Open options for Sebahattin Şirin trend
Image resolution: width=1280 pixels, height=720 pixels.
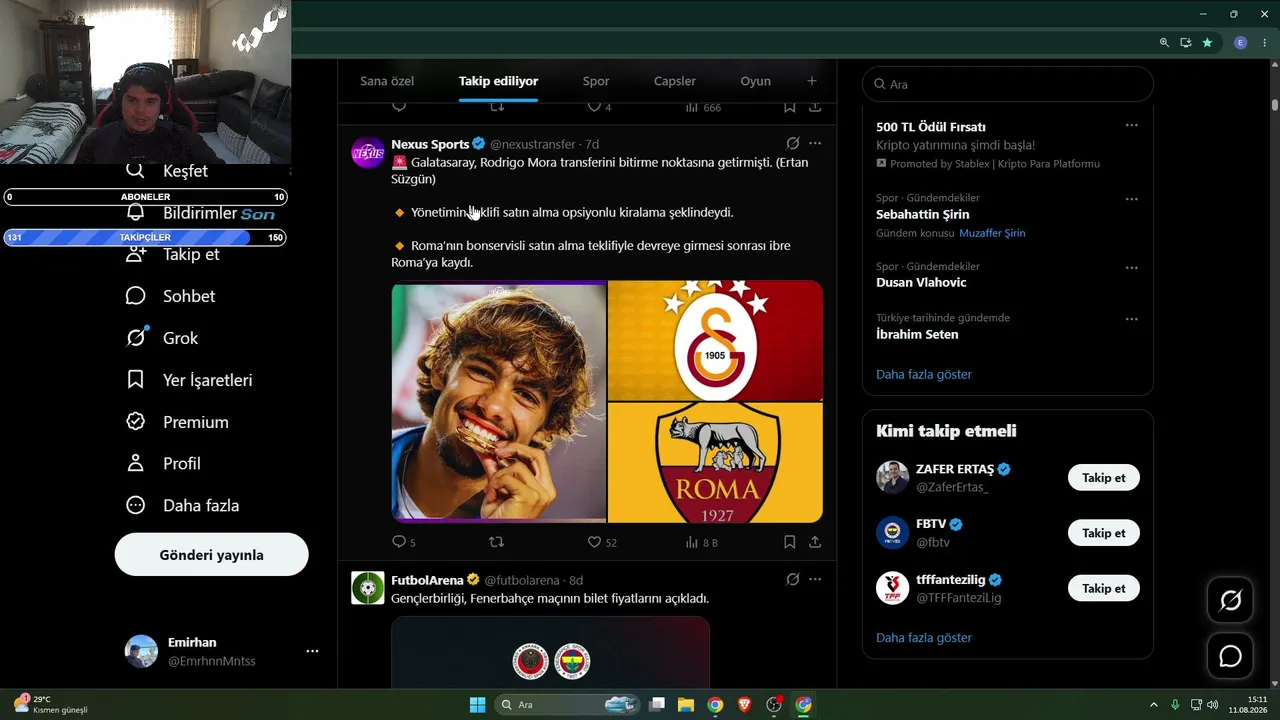(1132, 199)
